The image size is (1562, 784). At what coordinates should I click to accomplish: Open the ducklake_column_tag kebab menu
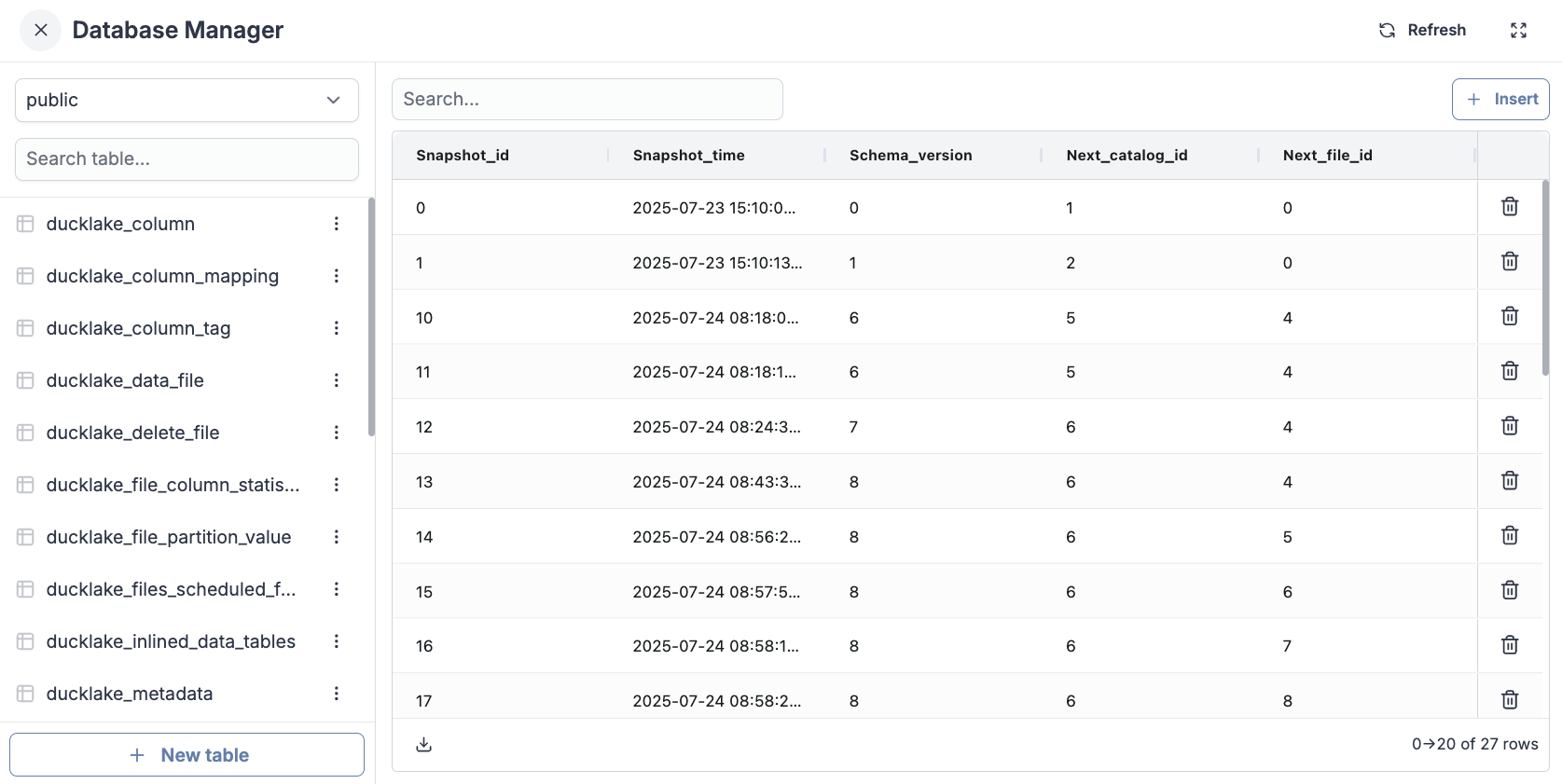pyautogui.click(x=337, y=328)
